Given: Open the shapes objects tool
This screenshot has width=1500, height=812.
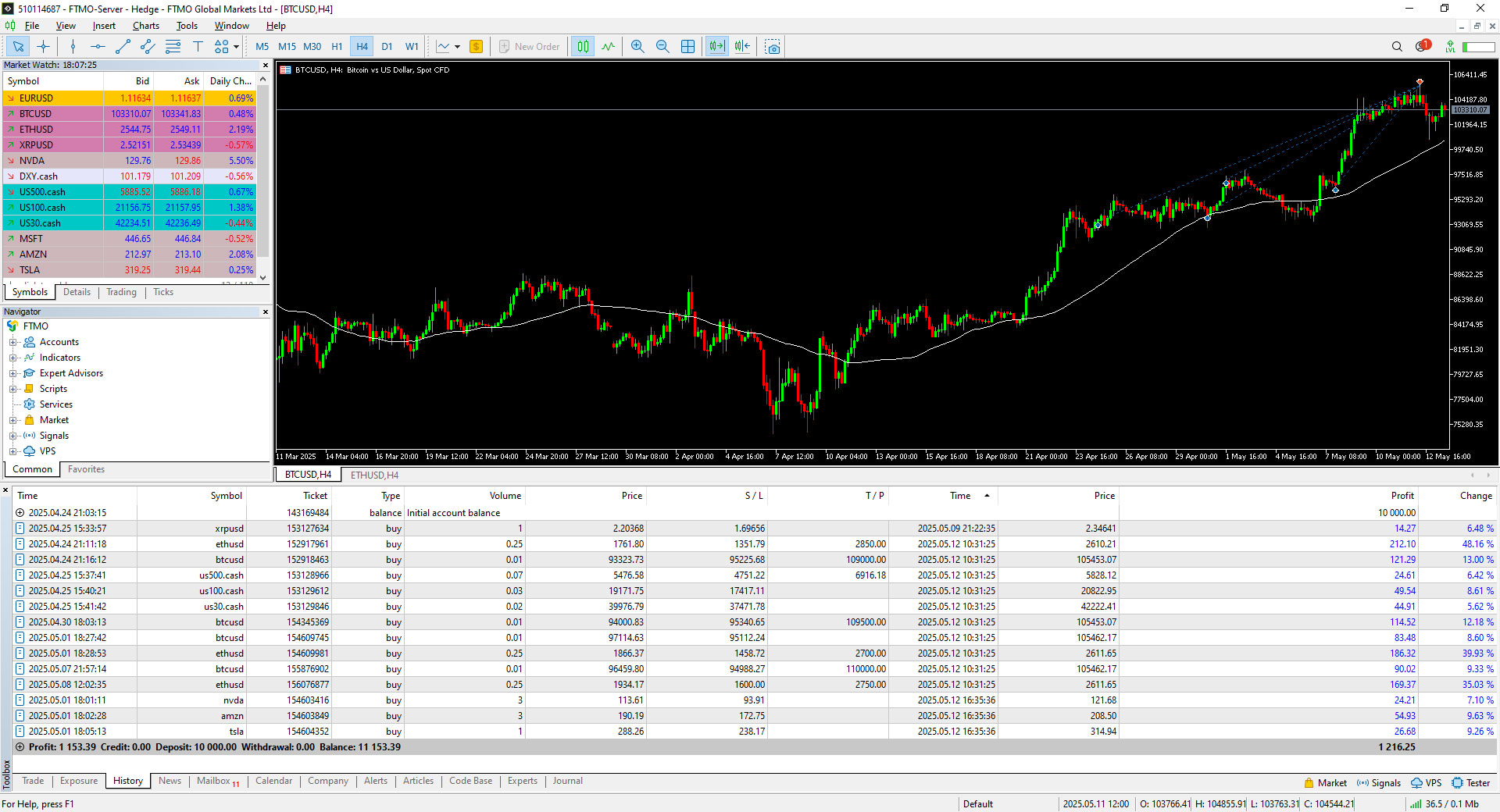Looking at the screenshot, I should tap(222, 47).
